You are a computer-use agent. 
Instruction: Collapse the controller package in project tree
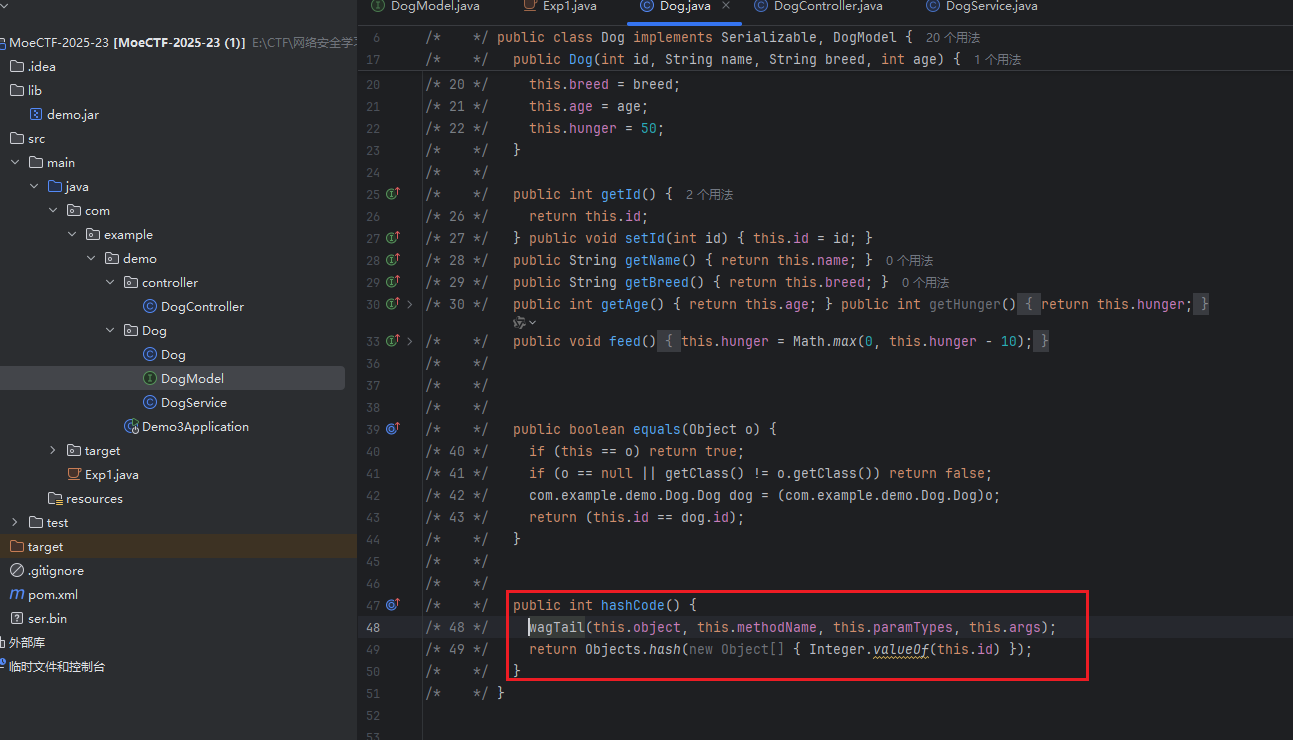click(111, 283)
